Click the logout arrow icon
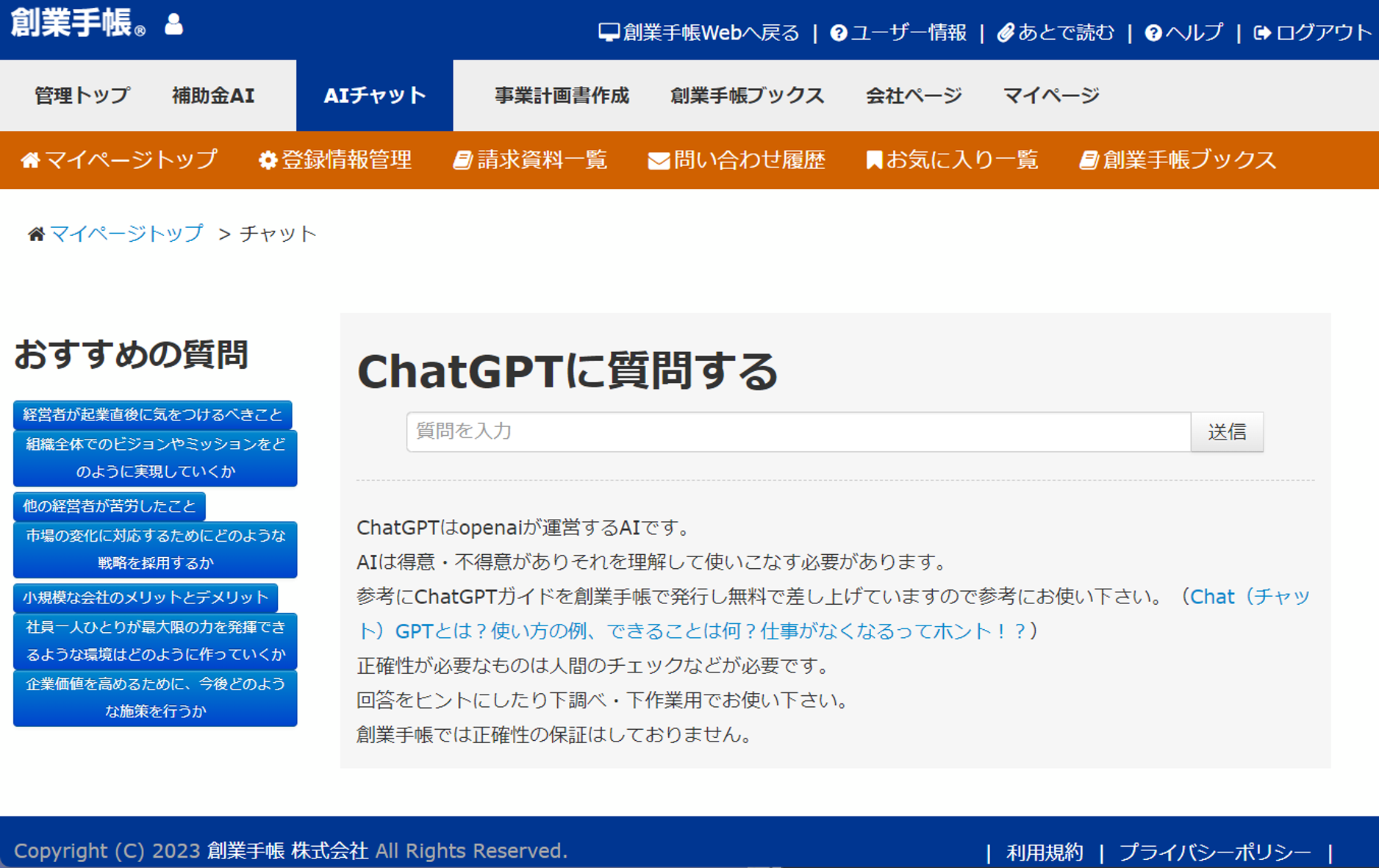1379x868 pixels. click(1262, 33)
